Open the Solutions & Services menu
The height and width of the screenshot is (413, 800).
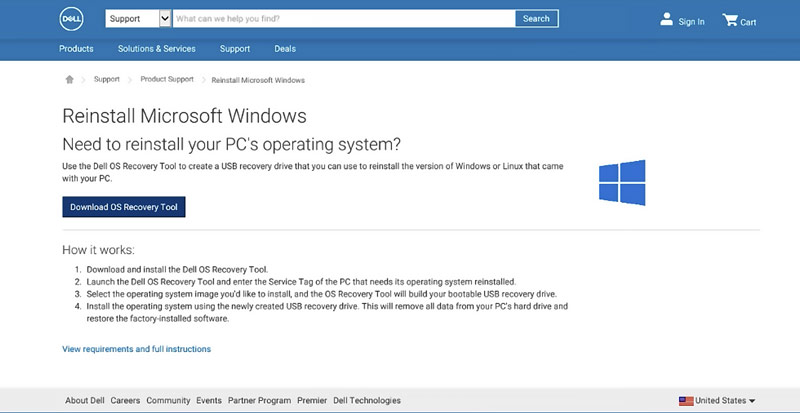(x=157, y=49)
